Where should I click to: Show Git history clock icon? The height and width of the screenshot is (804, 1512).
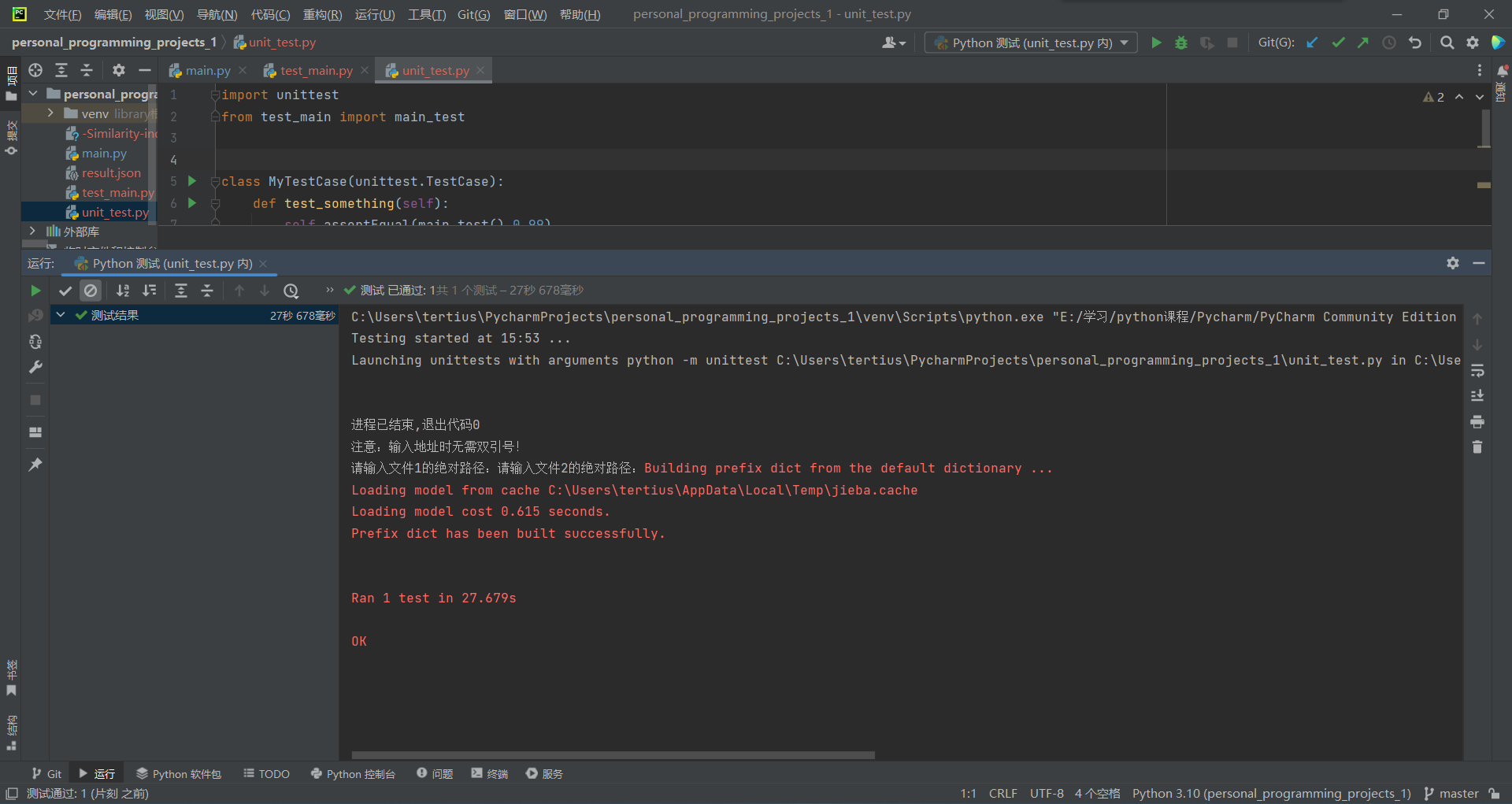pyautogui.click(x=1389, y=43)
